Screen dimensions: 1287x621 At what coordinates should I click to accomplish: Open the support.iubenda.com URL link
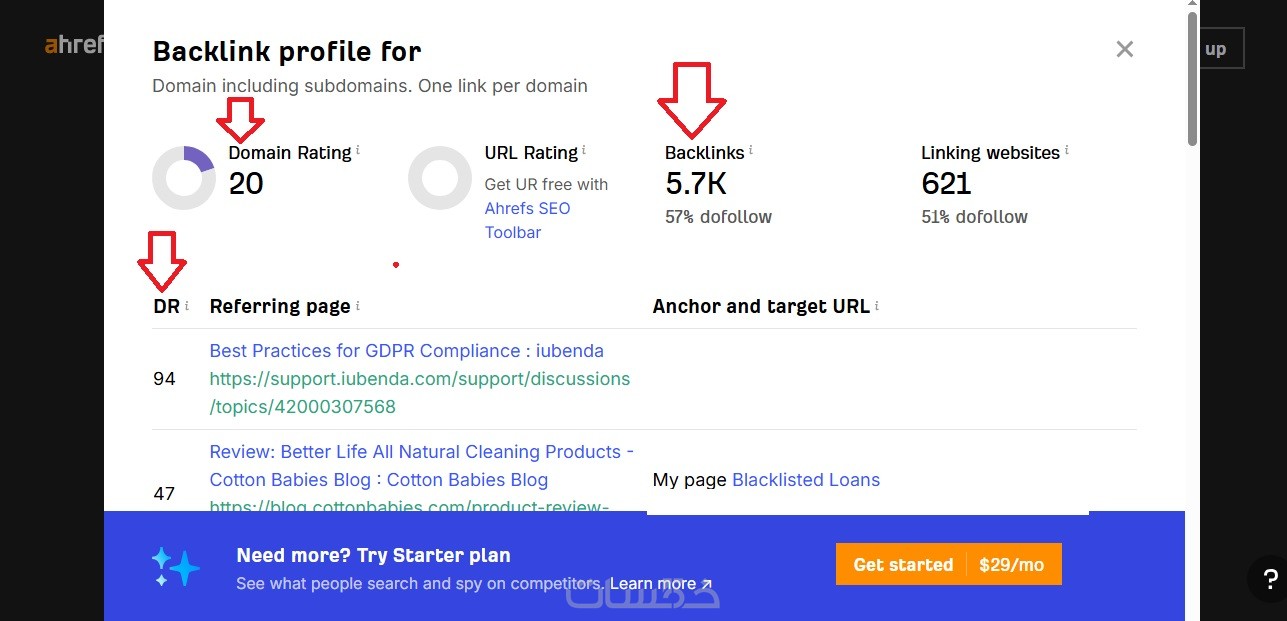419,393
